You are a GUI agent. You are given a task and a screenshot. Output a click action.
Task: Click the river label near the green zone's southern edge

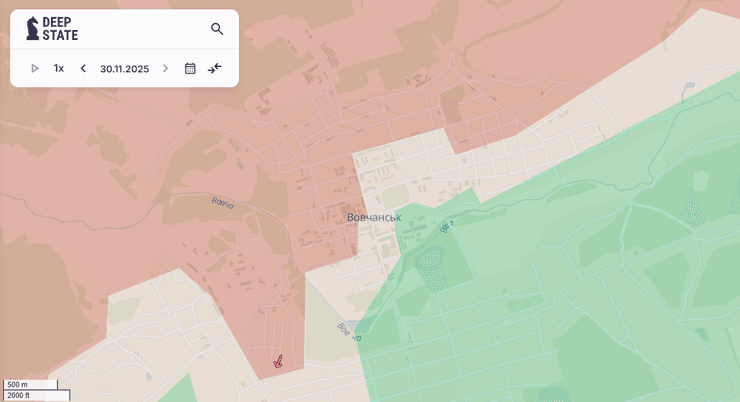click(348, 333)
